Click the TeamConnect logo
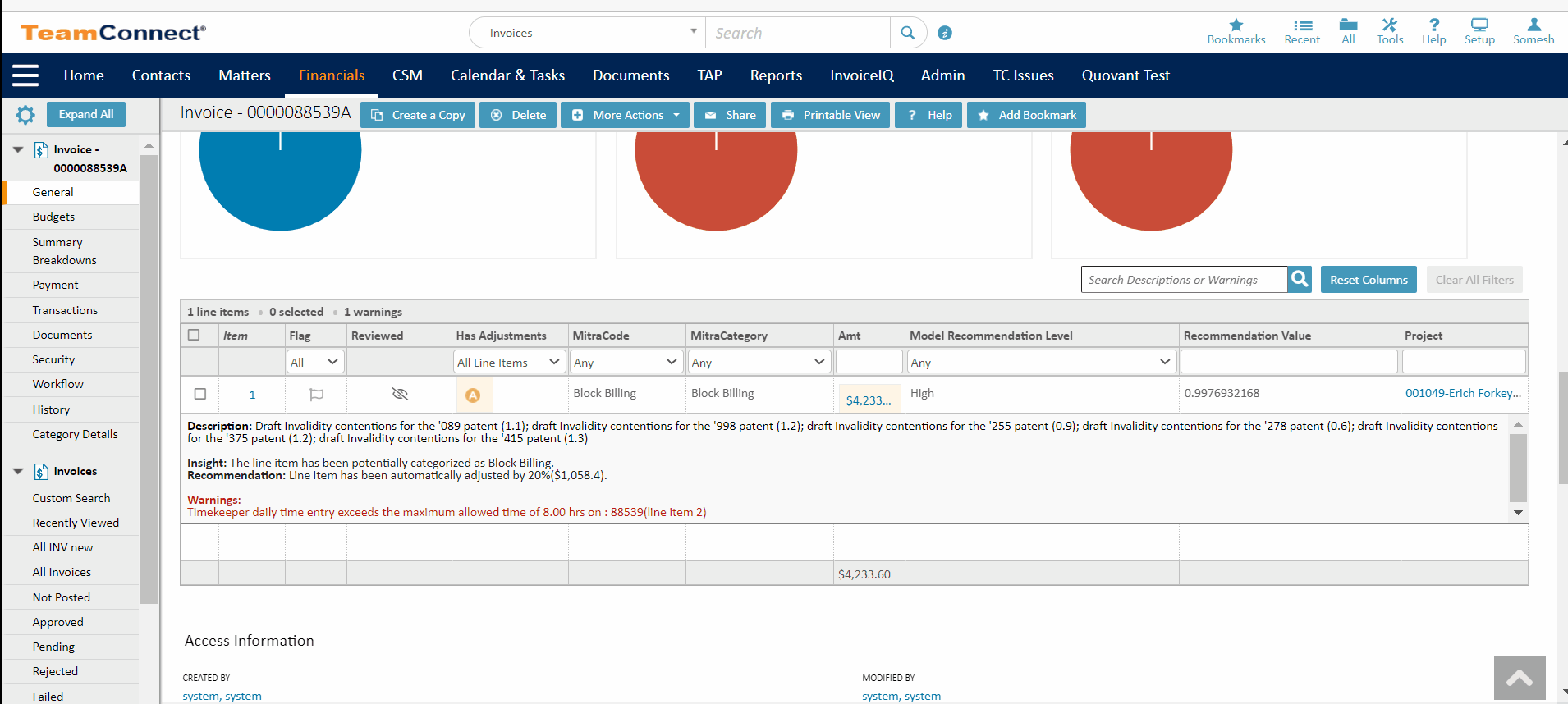Image resolution: width=1568 pixels, height=704 pixels. click(x=113, y=33)
